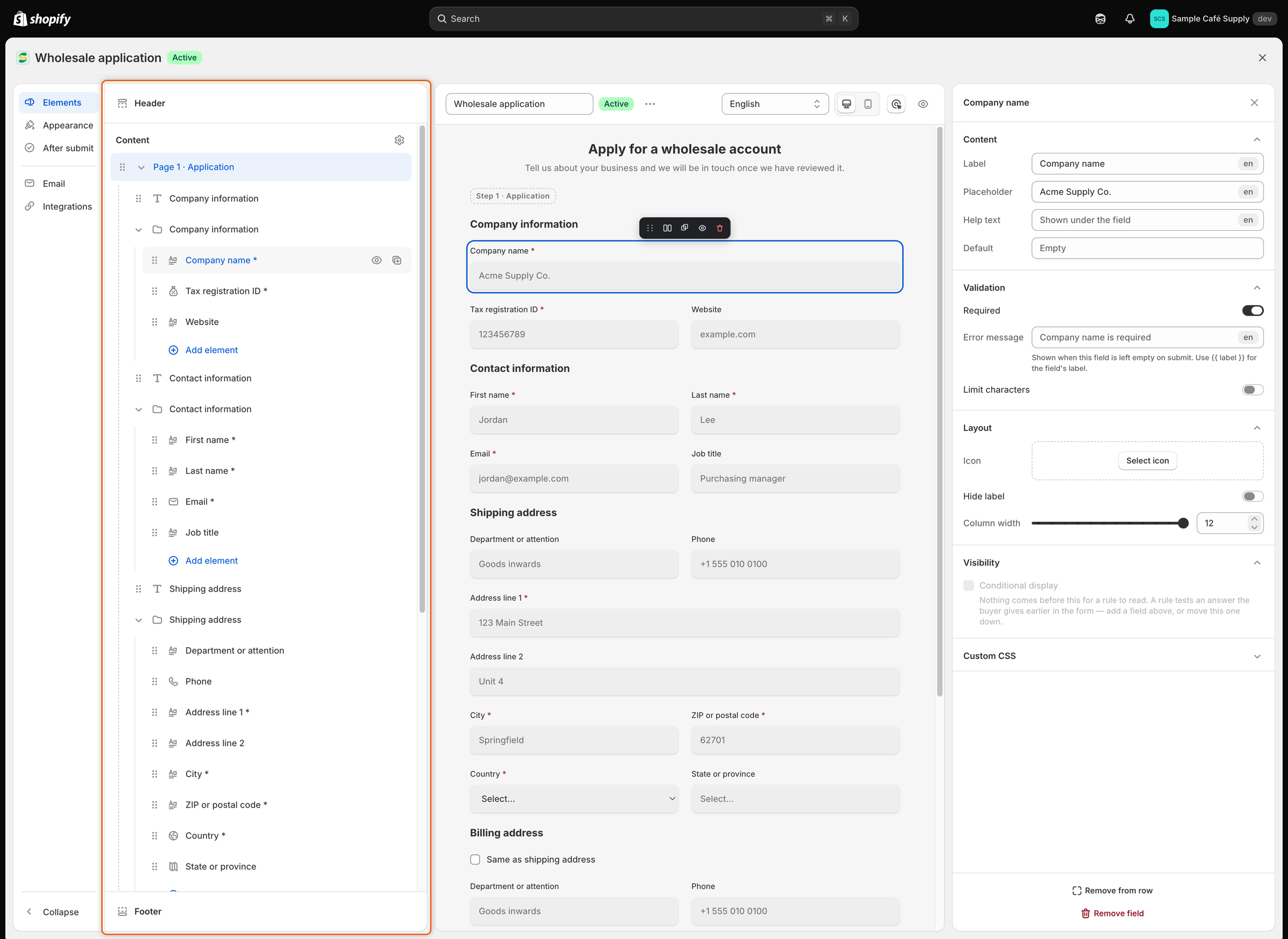1288x939 pixels.
Task: Click duplicate icon in floating toolbar
Action: click(x=685, y=228)
